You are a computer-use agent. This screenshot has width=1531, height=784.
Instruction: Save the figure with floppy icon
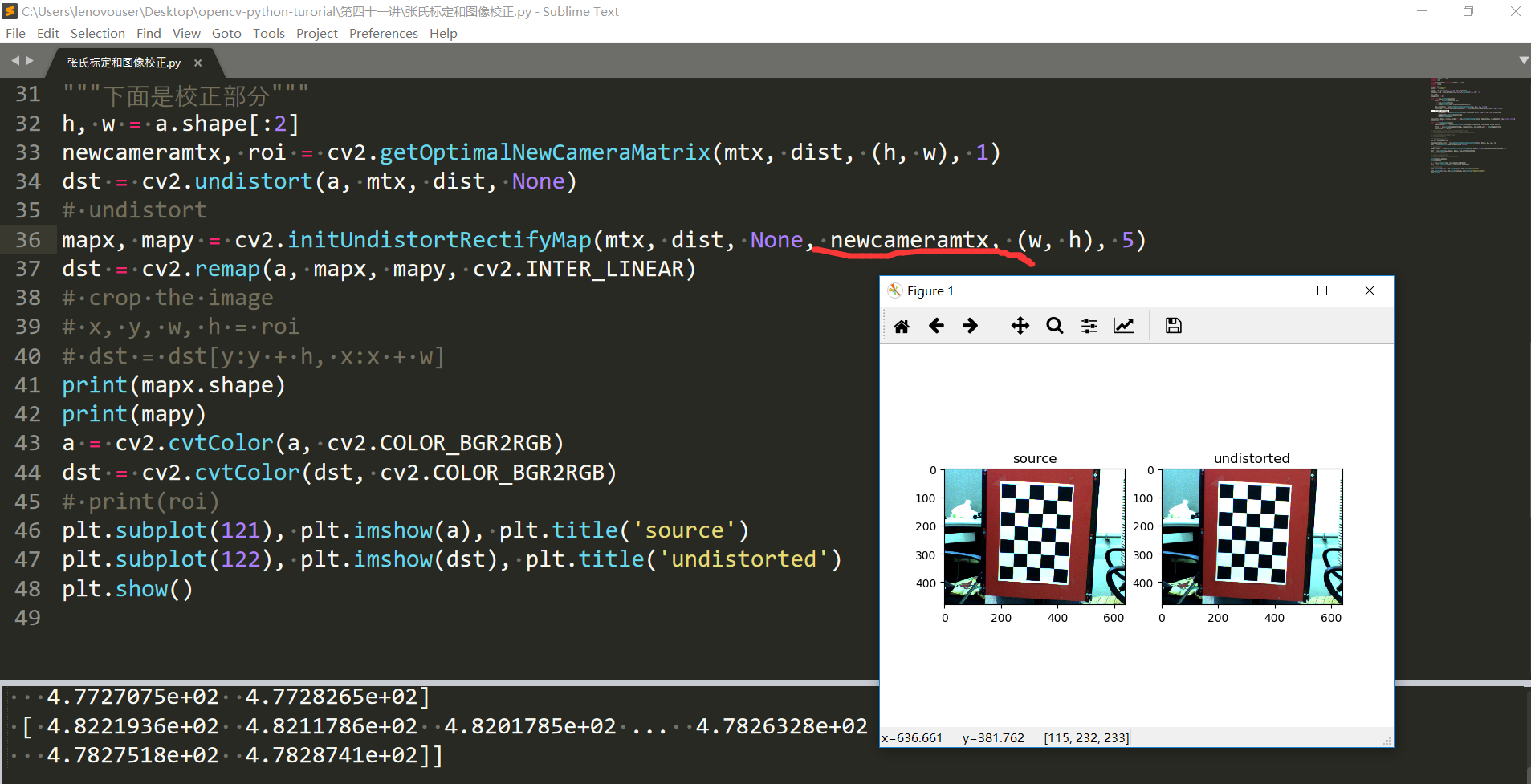(x=1174, y=326)
